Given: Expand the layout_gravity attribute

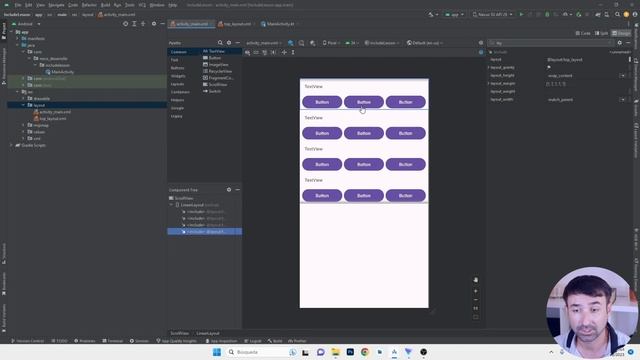Looking at the screenshot, I should pyautogui.click(x=489, y=67).
